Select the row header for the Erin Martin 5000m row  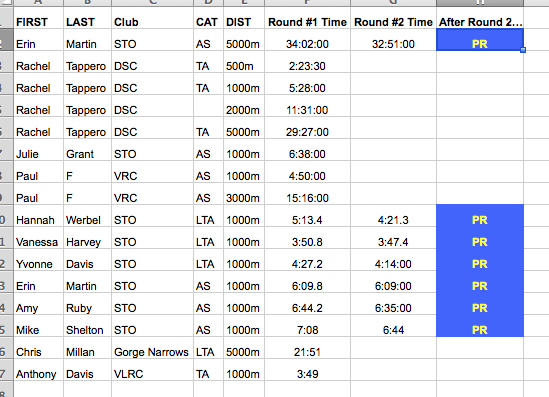pyautogui.click(x=6, y=40)
